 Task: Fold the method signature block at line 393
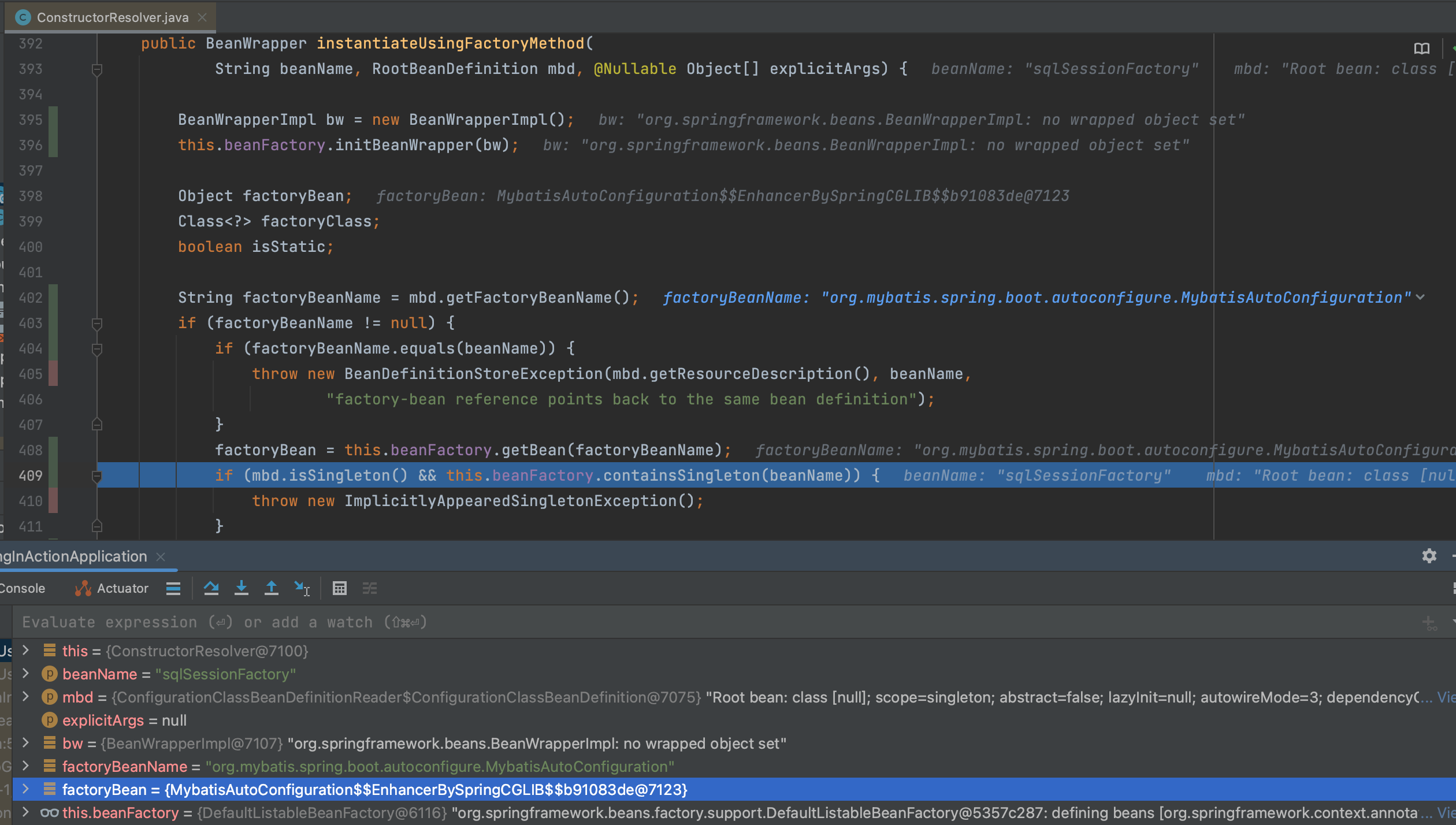[97, 70]
